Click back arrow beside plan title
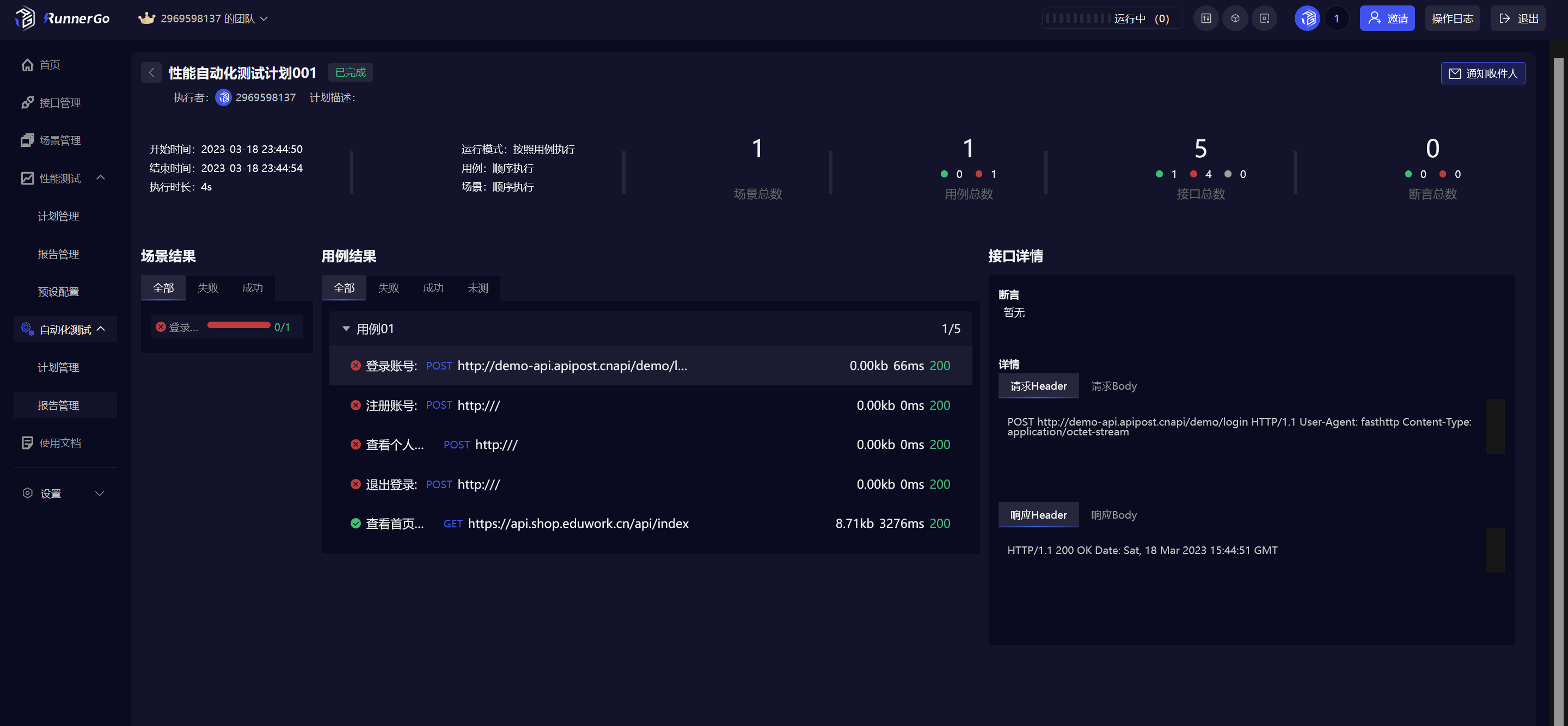 click(151, 72)
